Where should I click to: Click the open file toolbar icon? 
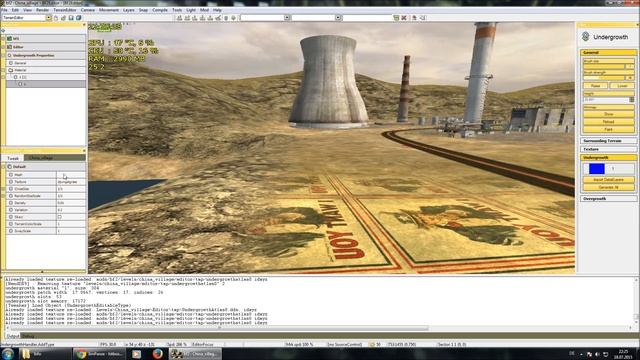pyautogui.click(x=63, y=18)
